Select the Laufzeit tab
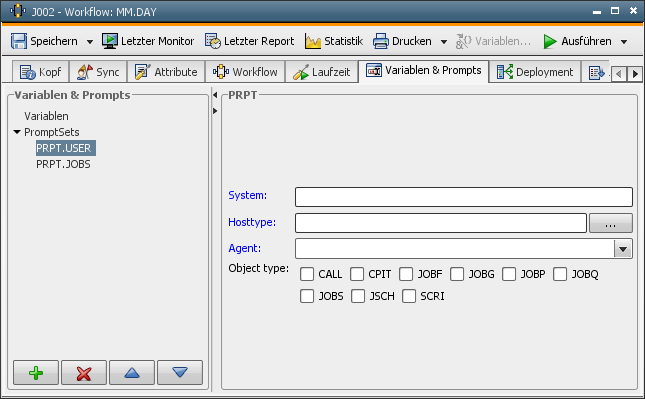This screenshot has height=399, width=645. coord(322,72)
